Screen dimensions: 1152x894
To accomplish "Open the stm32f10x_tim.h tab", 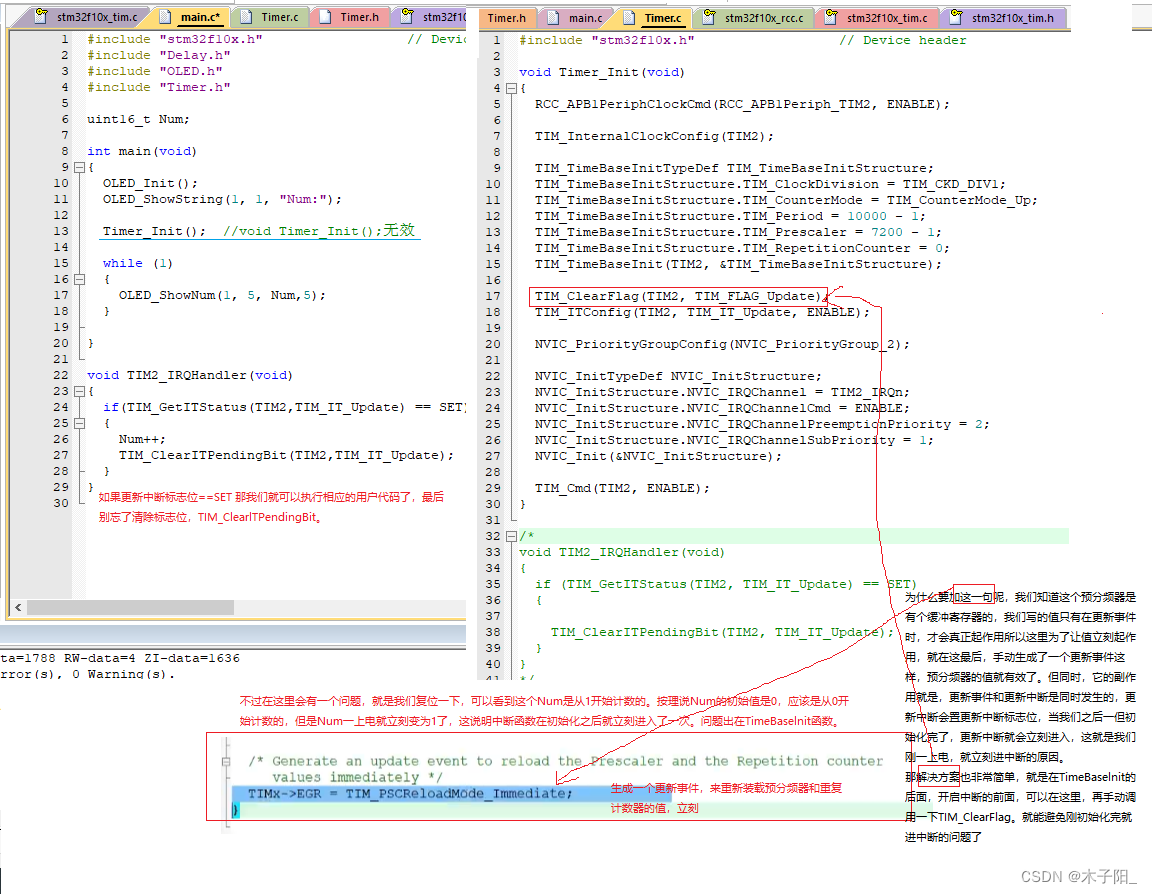I will (1004, 18).
